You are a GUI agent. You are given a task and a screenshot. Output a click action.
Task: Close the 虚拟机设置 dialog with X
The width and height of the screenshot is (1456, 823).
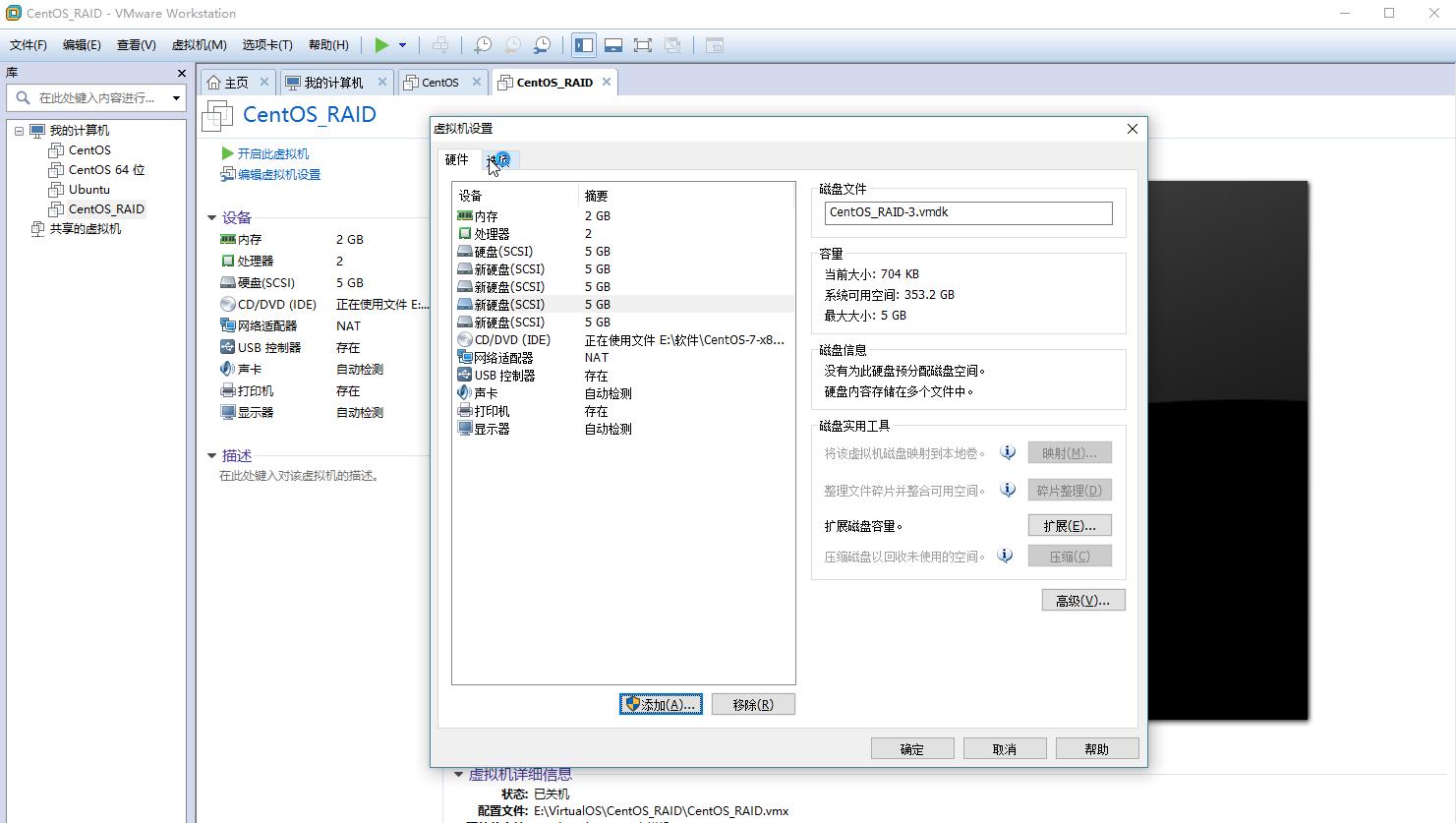pos(1133,129)
